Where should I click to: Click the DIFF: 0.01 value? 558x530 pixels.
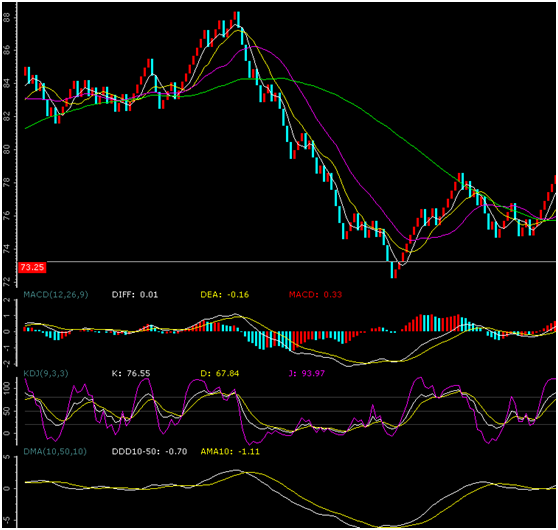(135, 294)
